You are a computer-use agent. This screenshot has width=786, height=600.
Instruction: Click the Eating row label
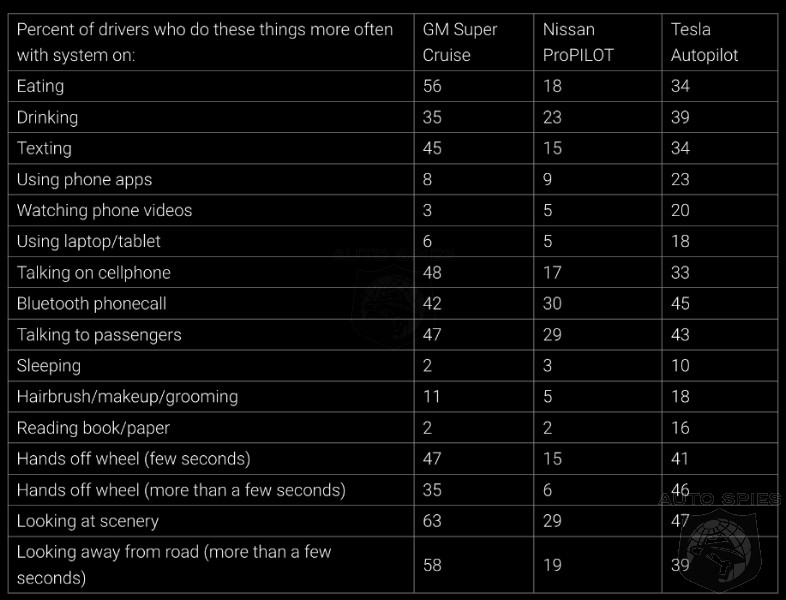pos(40,86)
